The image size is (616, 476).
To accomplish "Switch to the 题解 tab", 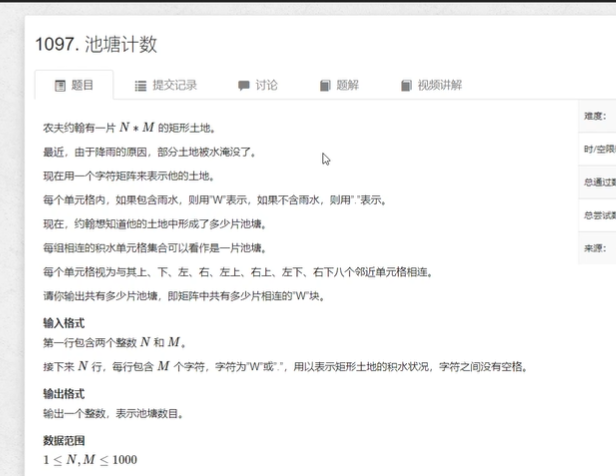I will [339, 85].
